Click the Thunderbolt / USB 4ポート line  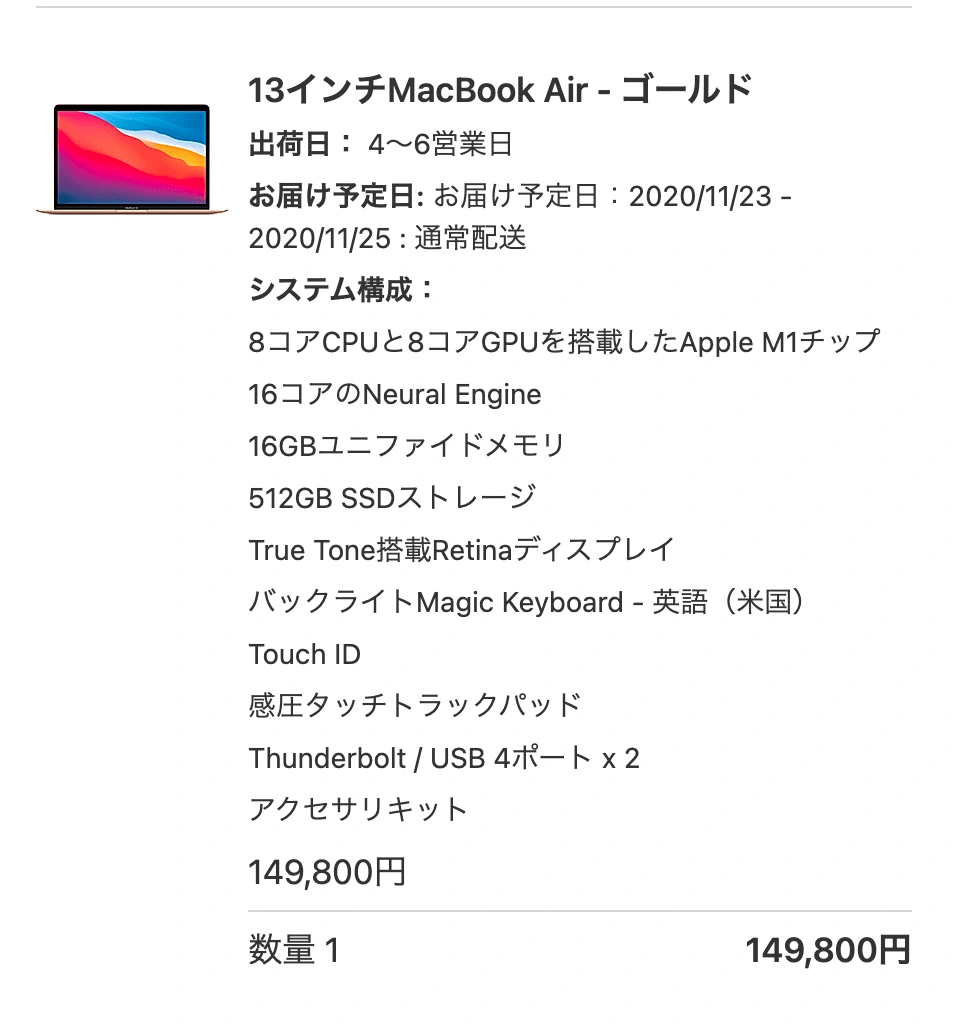coord(444,758)
